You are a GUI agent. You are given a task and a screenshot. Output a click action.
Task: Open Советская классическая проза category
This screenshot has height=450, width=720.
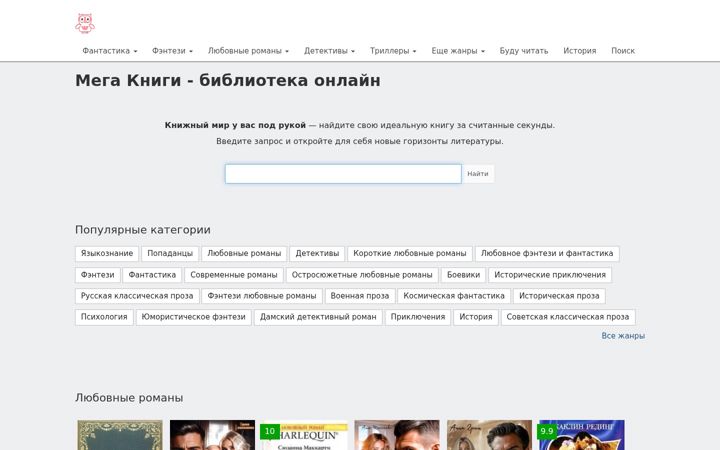(568, 317)
